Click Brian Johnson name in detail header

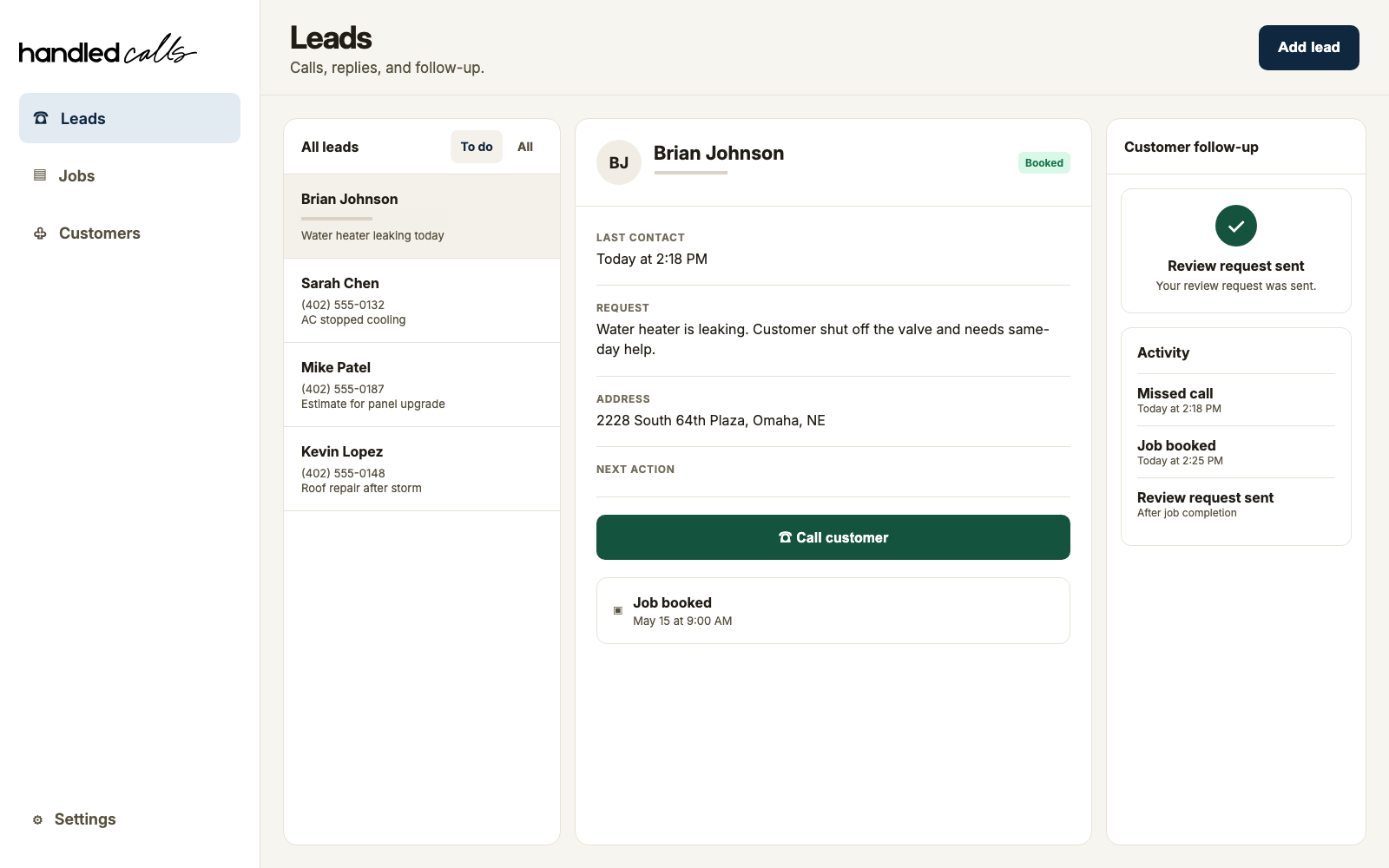click(x=719, y=153)
